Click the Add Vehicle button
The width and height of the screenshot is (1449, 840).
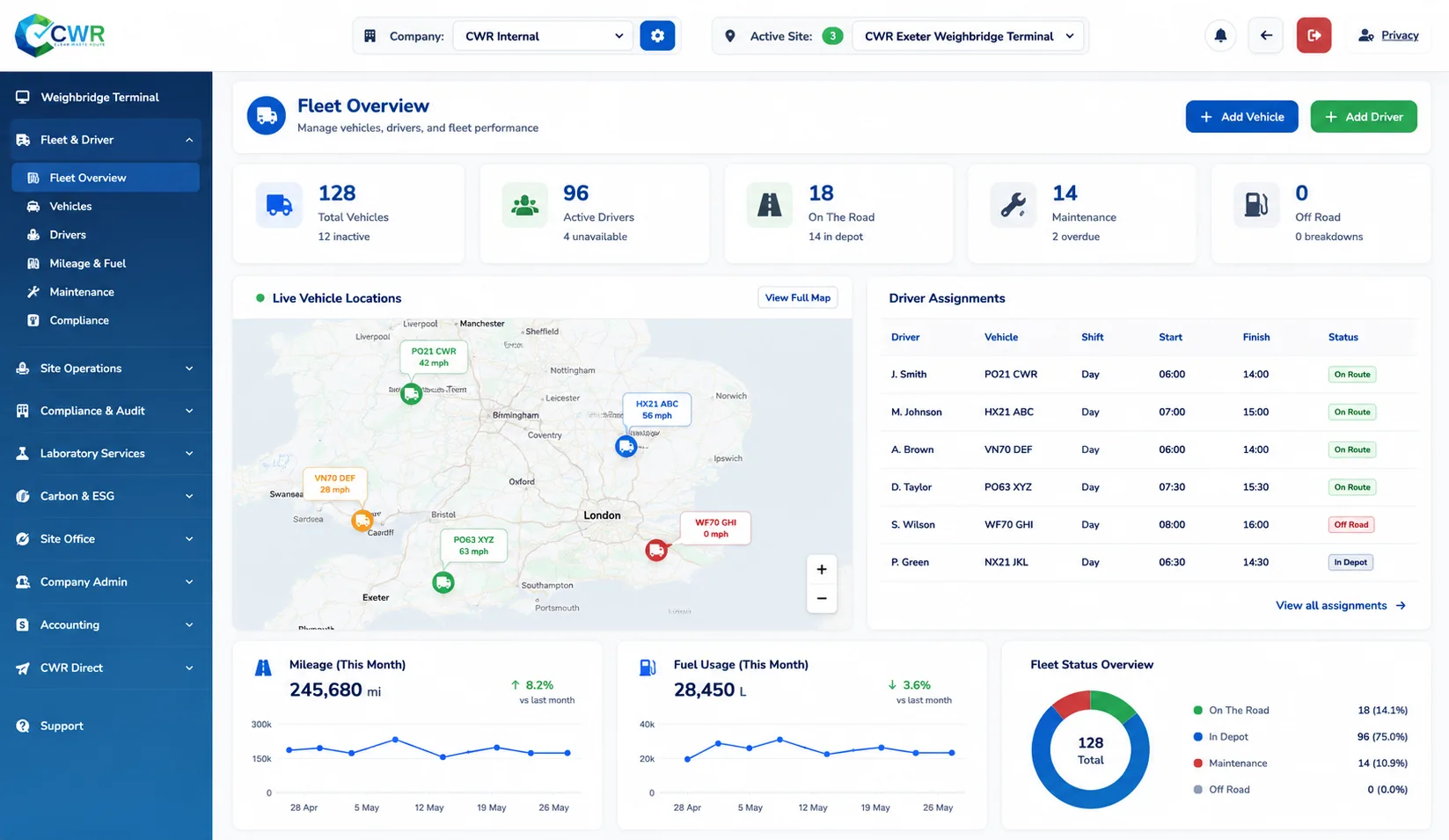coord(1241,117)
